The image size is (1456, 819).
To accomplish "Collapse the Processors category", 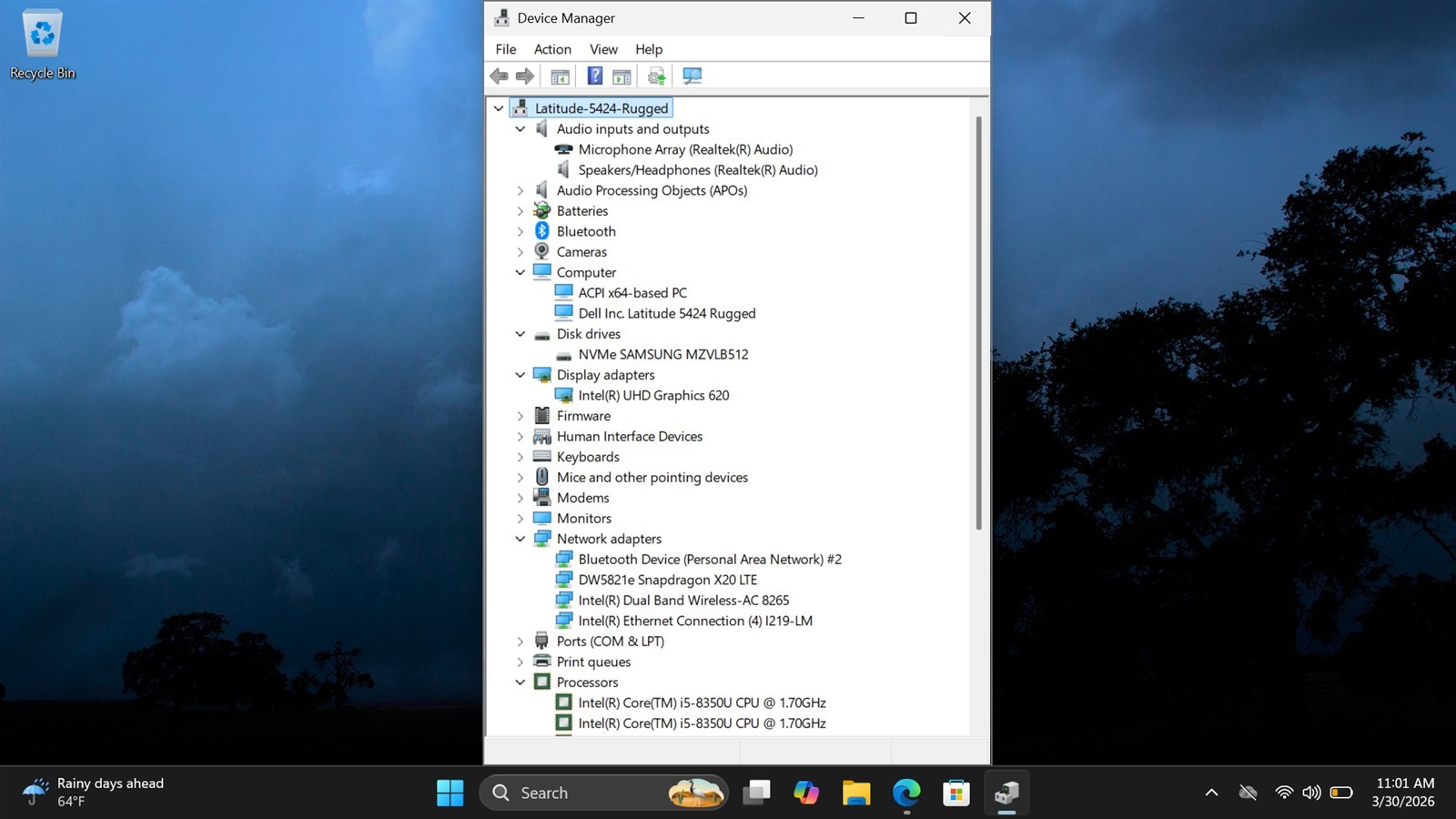I will 521,682.
